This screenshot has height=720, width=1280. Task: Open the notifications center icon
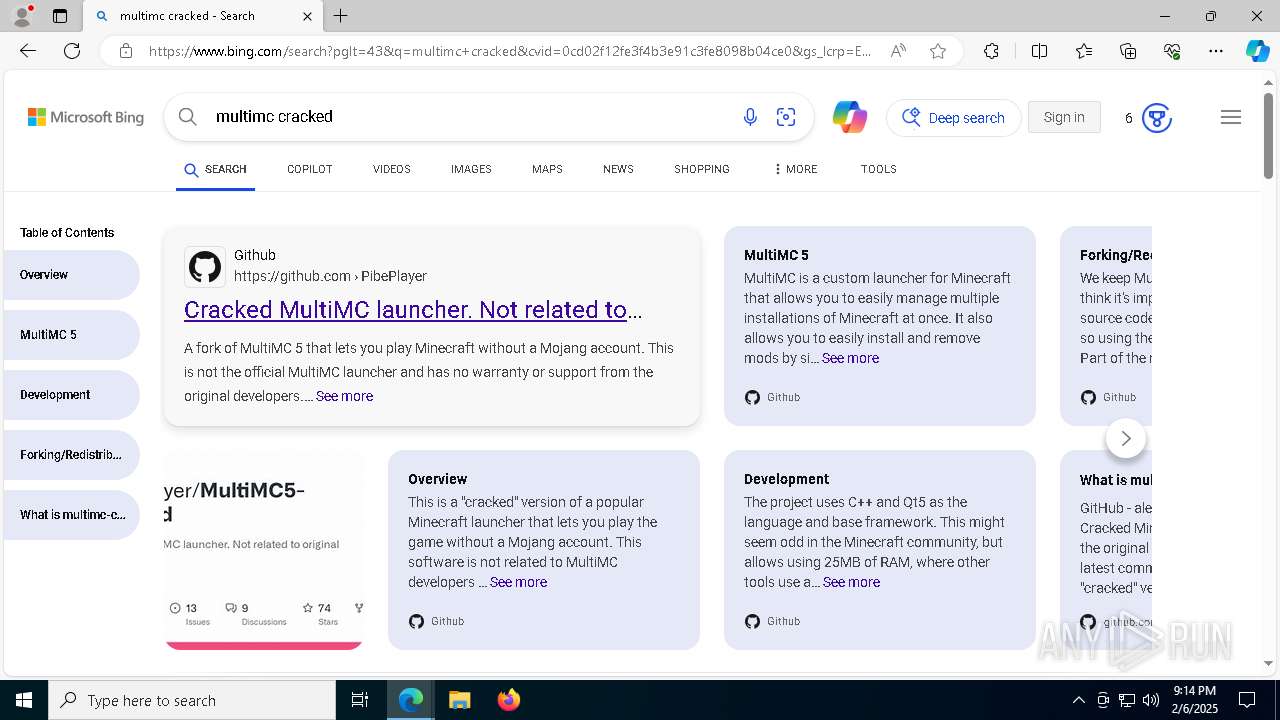tap(1247, 700)
